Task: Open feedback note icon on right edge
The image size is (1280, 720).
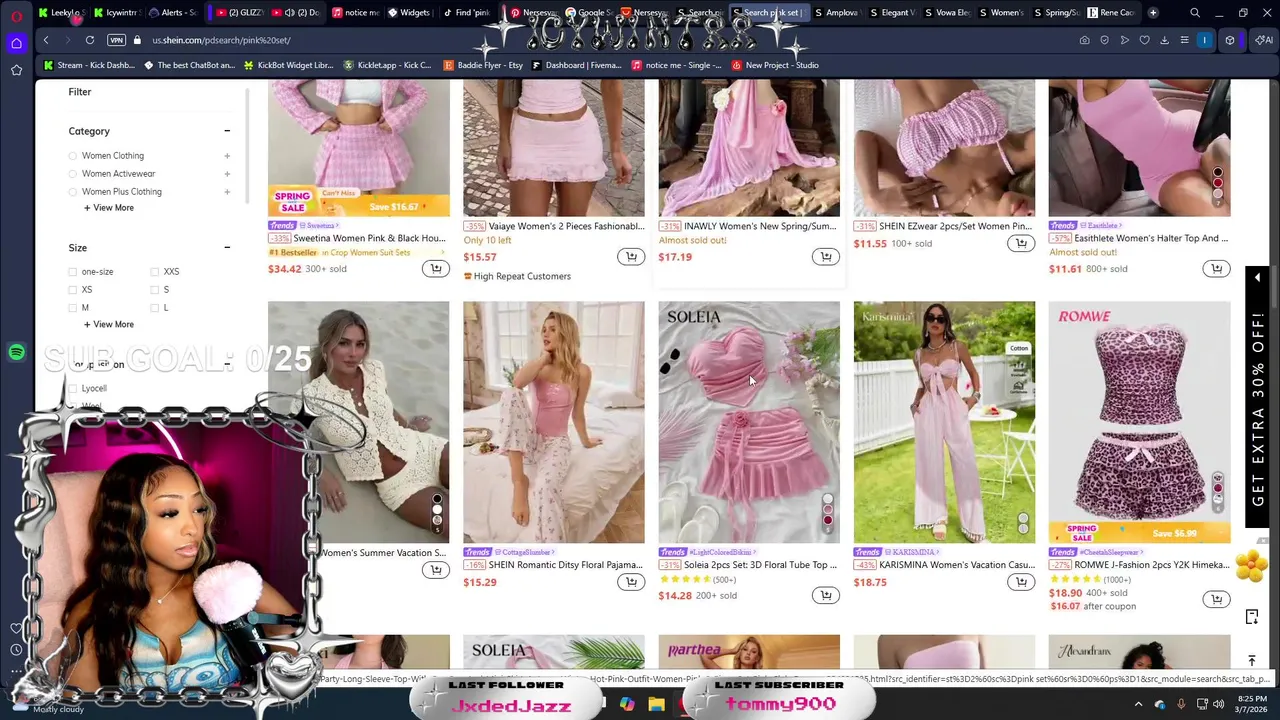Action: pyautogui.click(x=1251, y=617)
